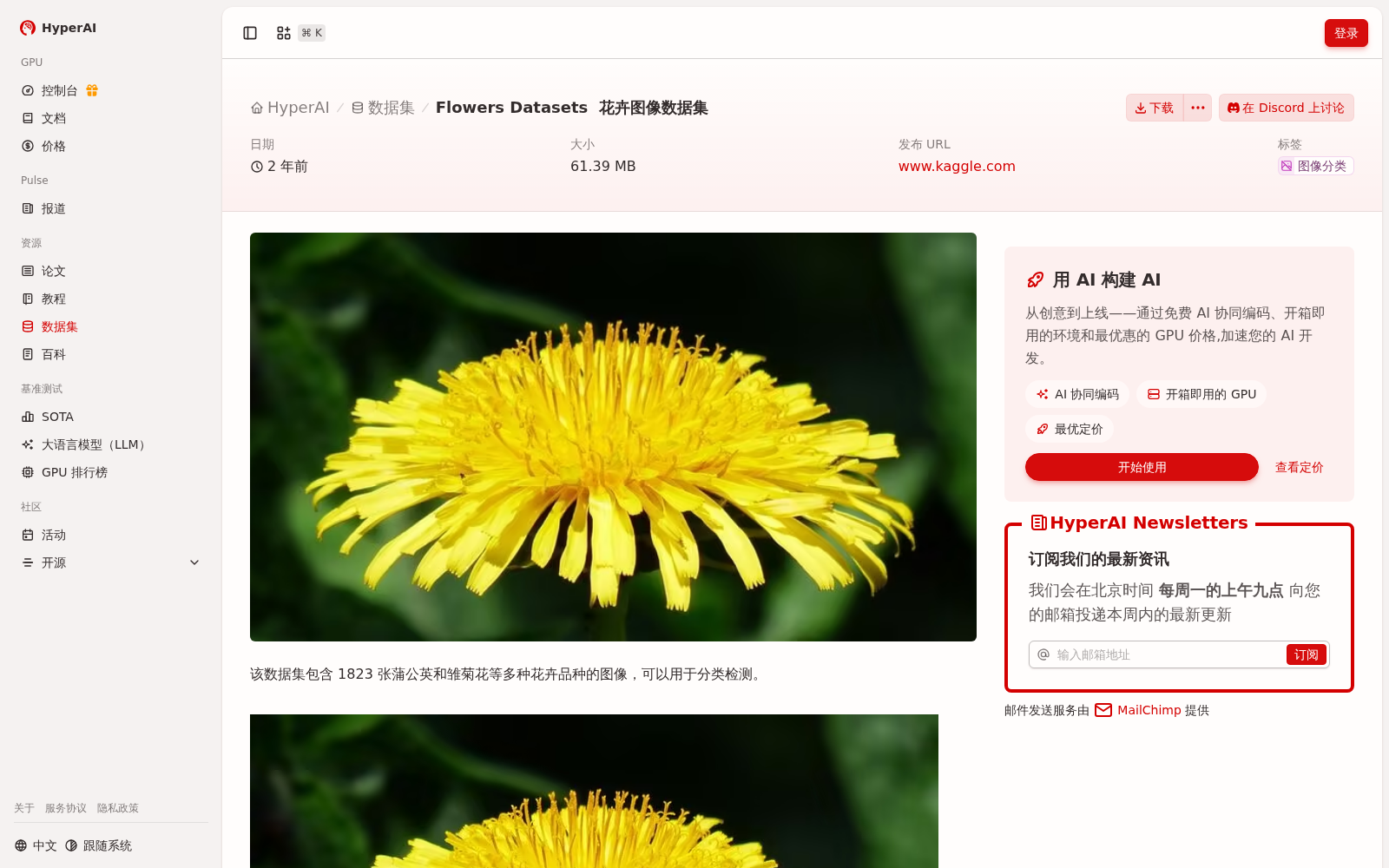Image resolution: width=1389 pixels, height=868 pixels.
Task: Click the newsletter icon beside HyperAI Newsletters
Action: [1038, 523]
